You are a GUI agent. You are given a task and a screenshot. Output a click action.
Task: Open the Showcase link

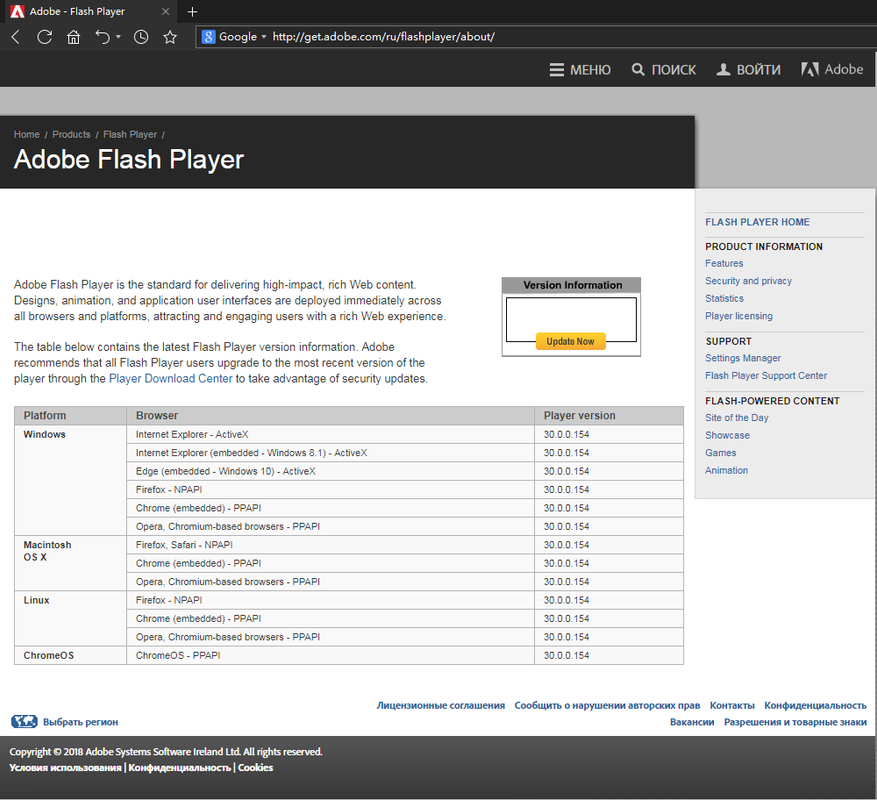(x=727, y=435)
